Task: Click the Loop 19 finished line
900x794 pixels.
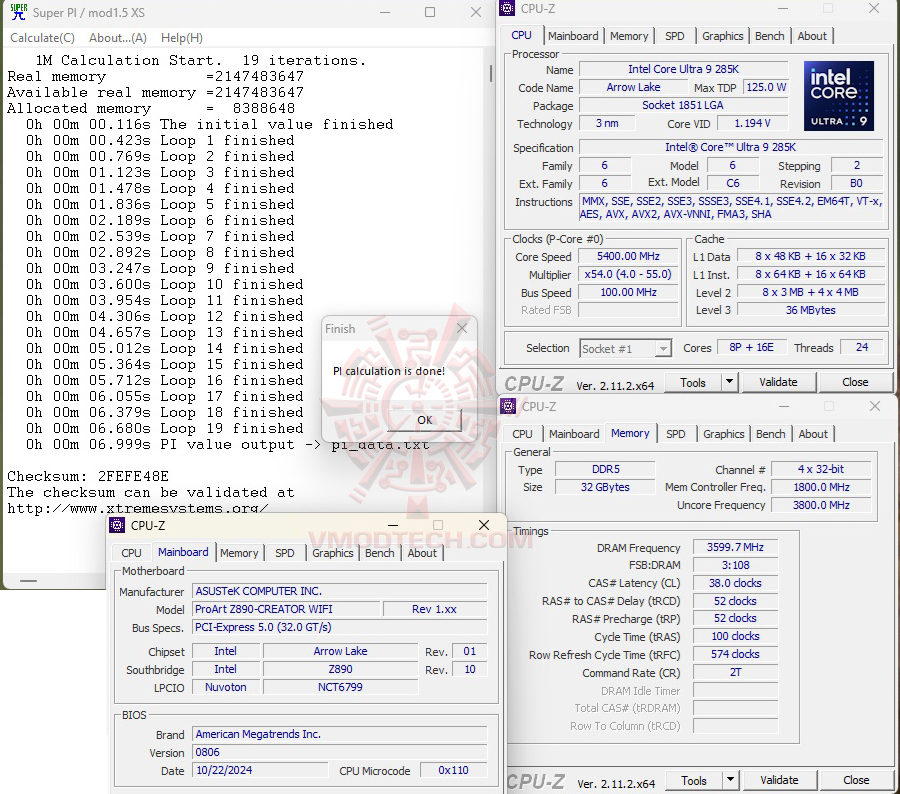Action: click(165, 428)
